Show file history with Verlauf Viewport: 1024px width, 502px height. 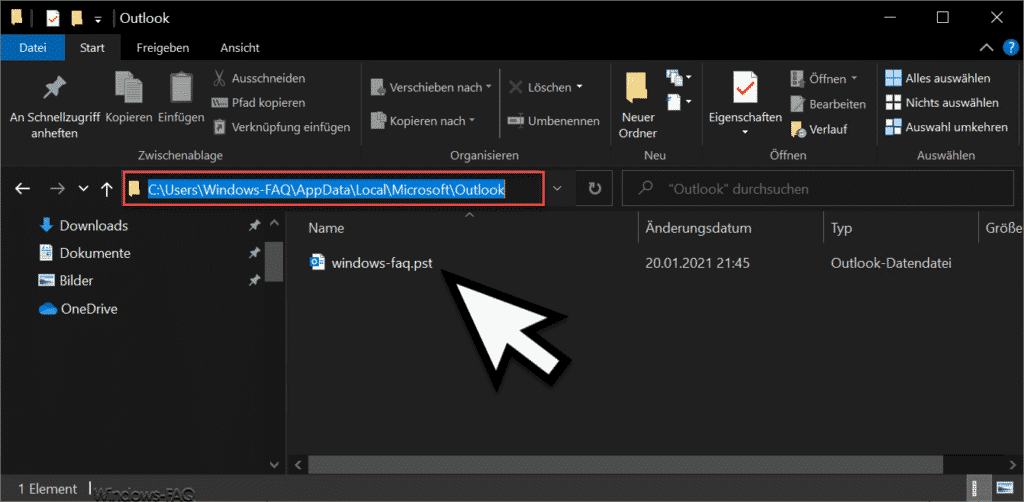click(x=819, y=129)
